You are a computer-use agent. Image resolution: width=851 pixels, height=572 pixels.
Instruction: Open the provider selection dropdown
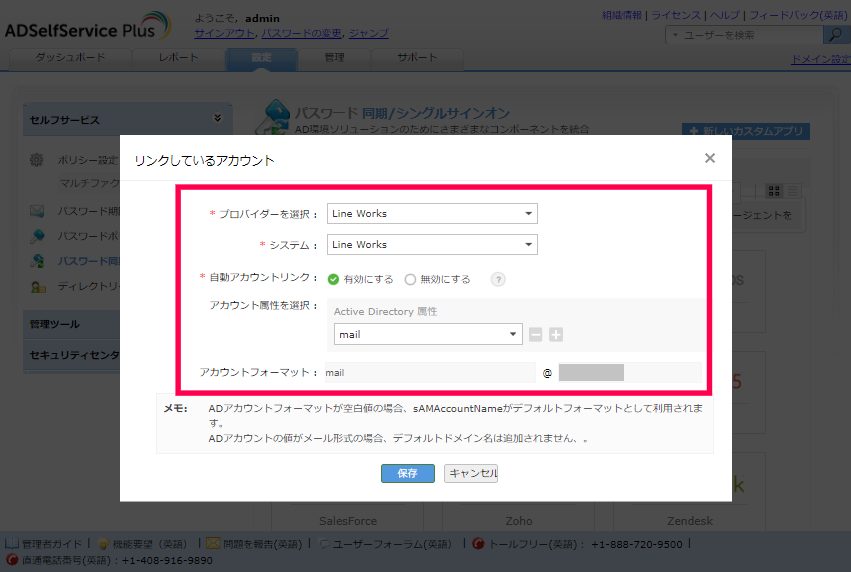coord(432,214)
